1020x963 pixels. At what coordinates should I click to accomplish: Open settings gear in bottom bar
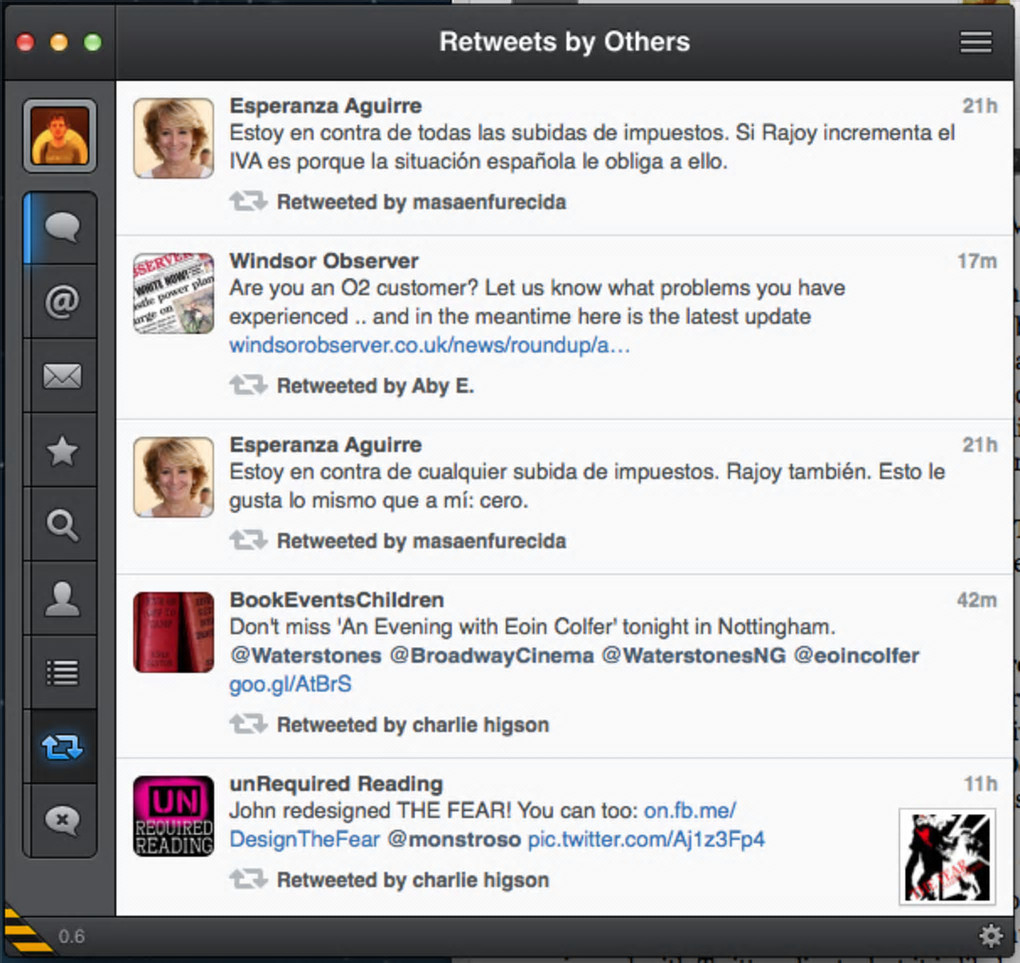click(991, 936)
